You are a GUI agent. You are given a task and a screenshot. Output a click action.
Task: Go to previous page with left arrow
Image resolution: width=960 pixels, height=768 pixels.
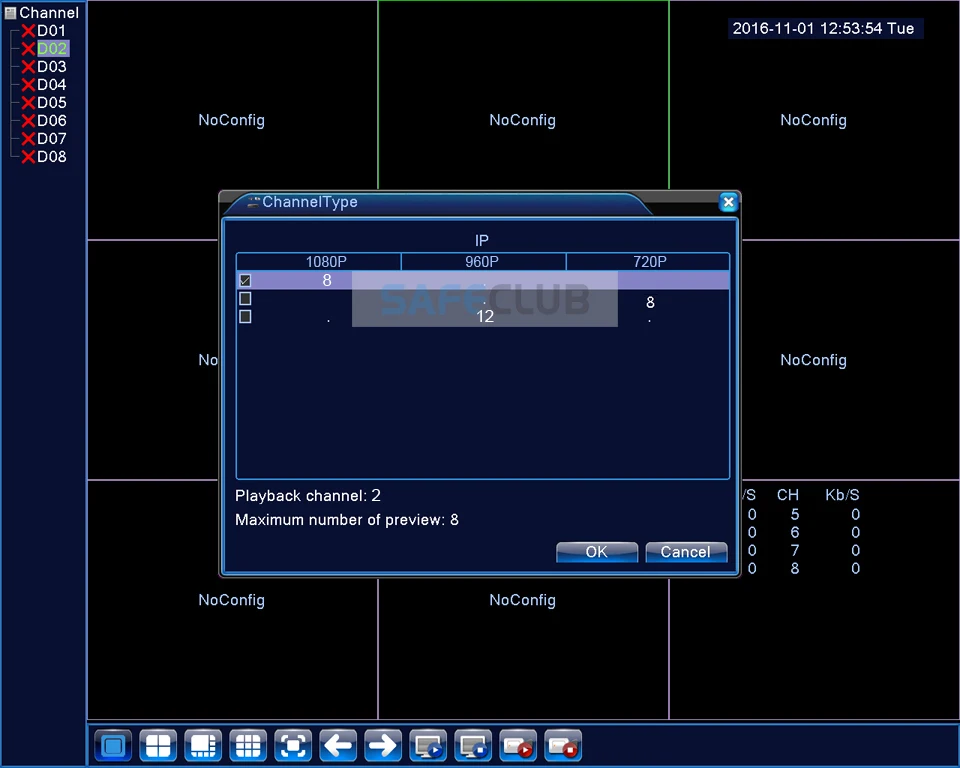pos(338,746)
